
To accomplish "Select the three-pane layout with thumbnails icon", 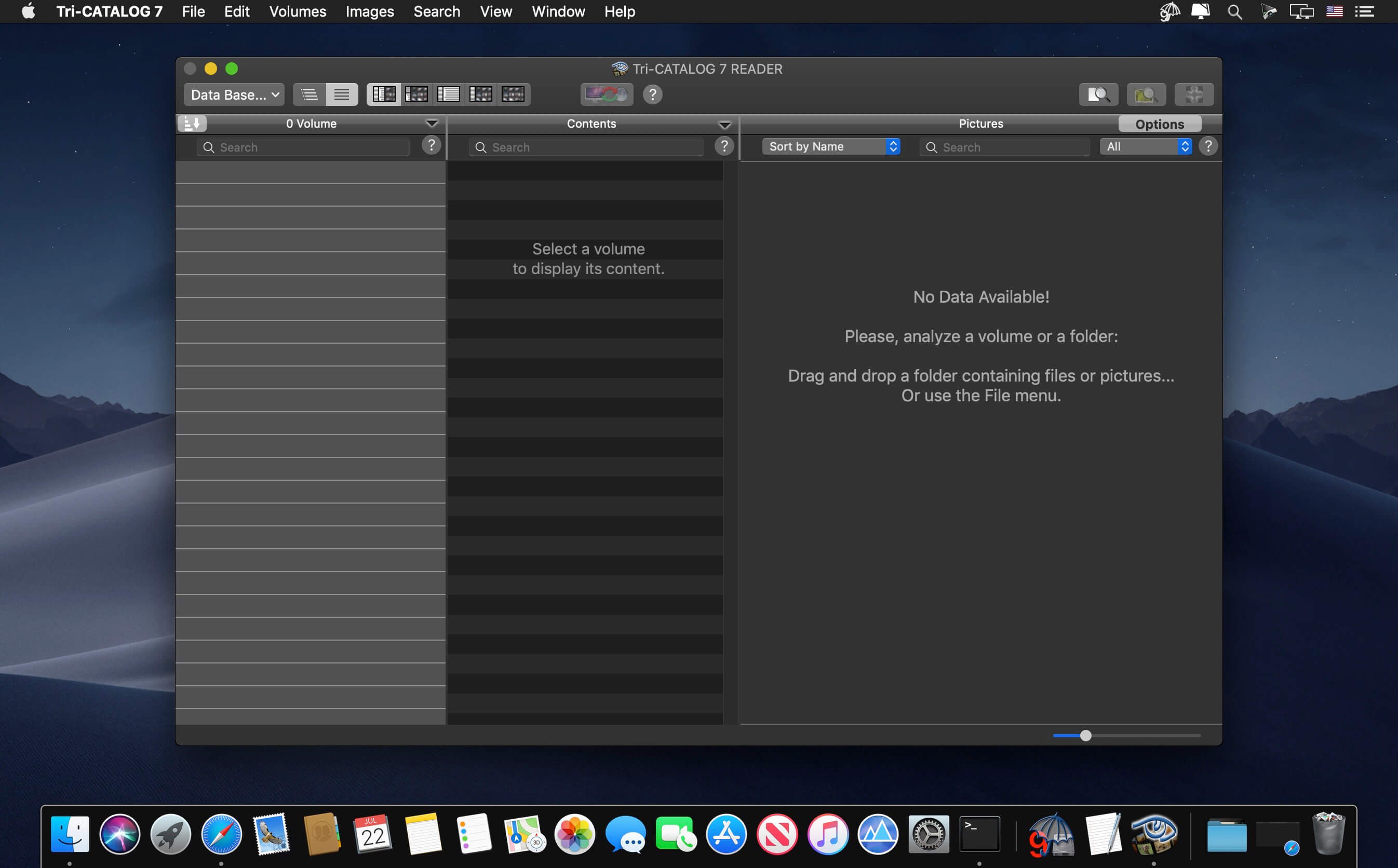I will [x=384, y=94].
